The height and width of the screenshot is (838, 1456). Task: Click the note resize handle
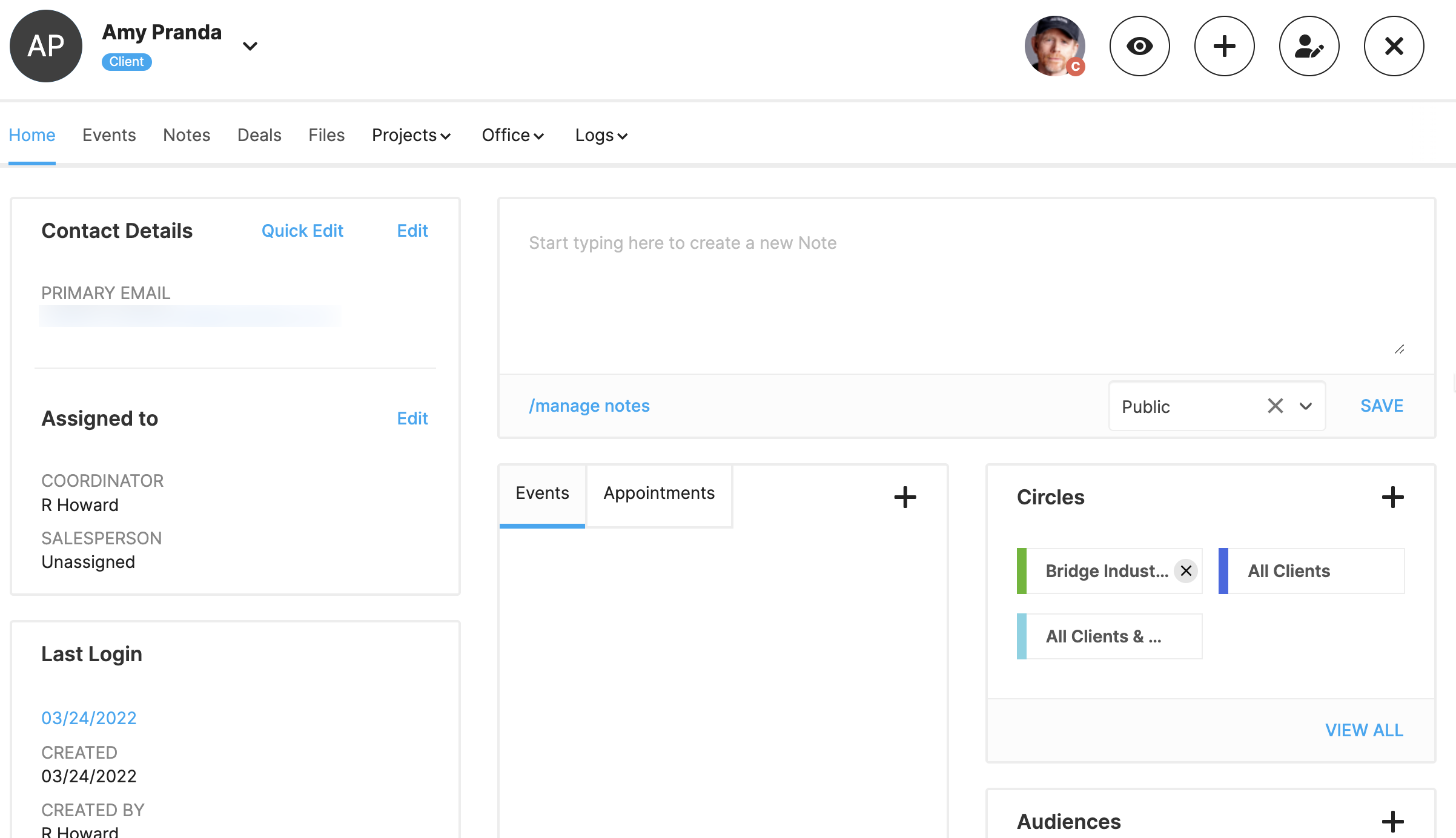click(x=1399, y=349)
